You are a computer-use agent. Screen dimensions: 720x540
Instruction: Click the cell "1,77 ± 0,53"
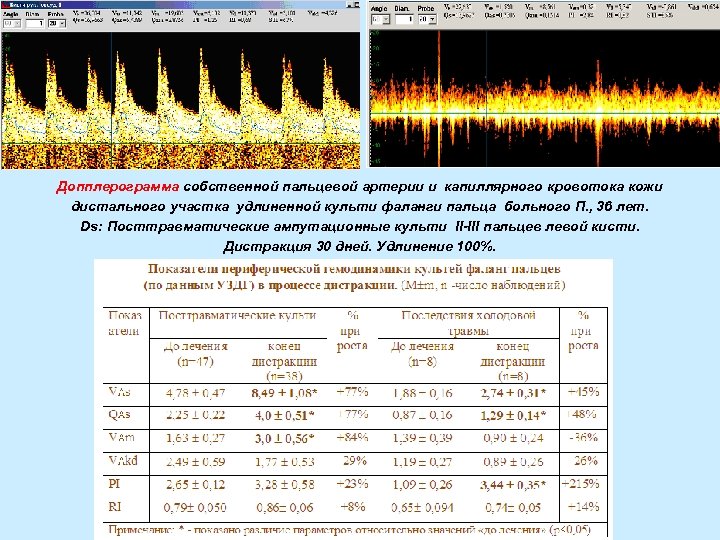(x=285, y=461)
